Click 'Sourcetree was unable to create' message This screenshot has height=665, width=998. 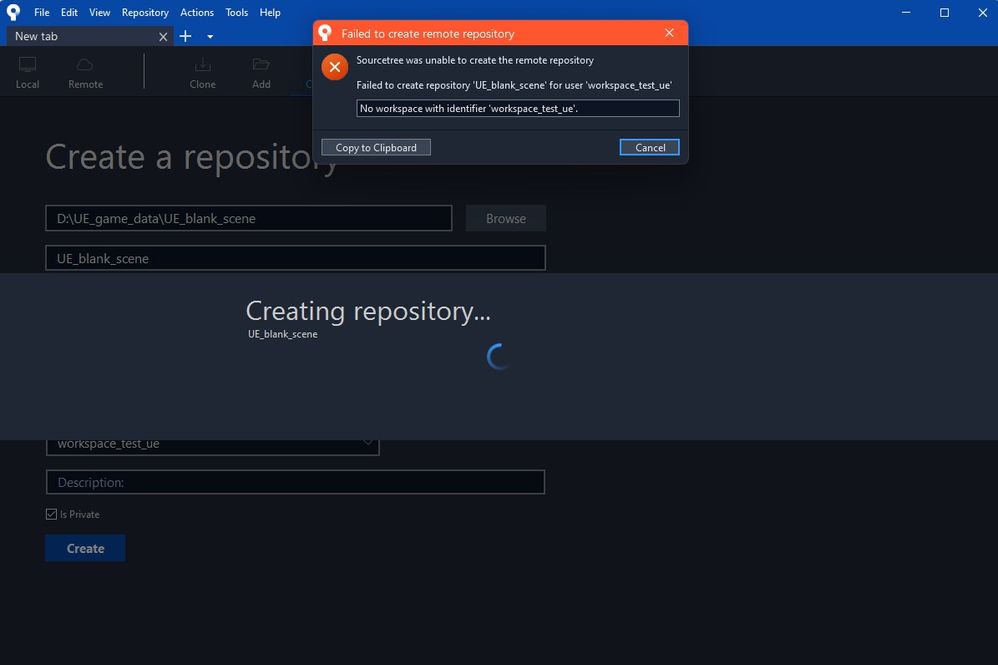tap(475, 60)
